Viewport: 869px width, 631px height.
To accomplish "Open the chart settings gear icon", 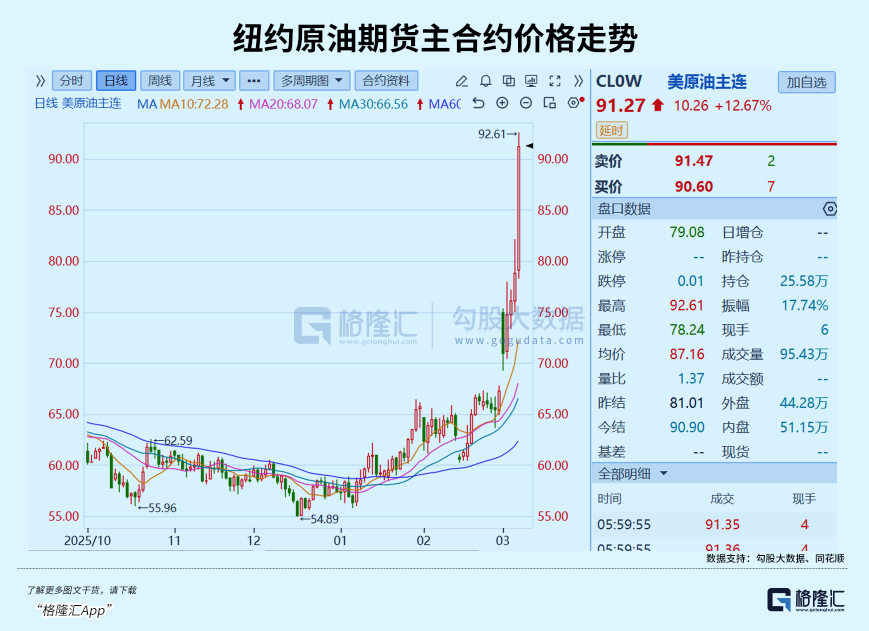I will (x=574, y=103).
